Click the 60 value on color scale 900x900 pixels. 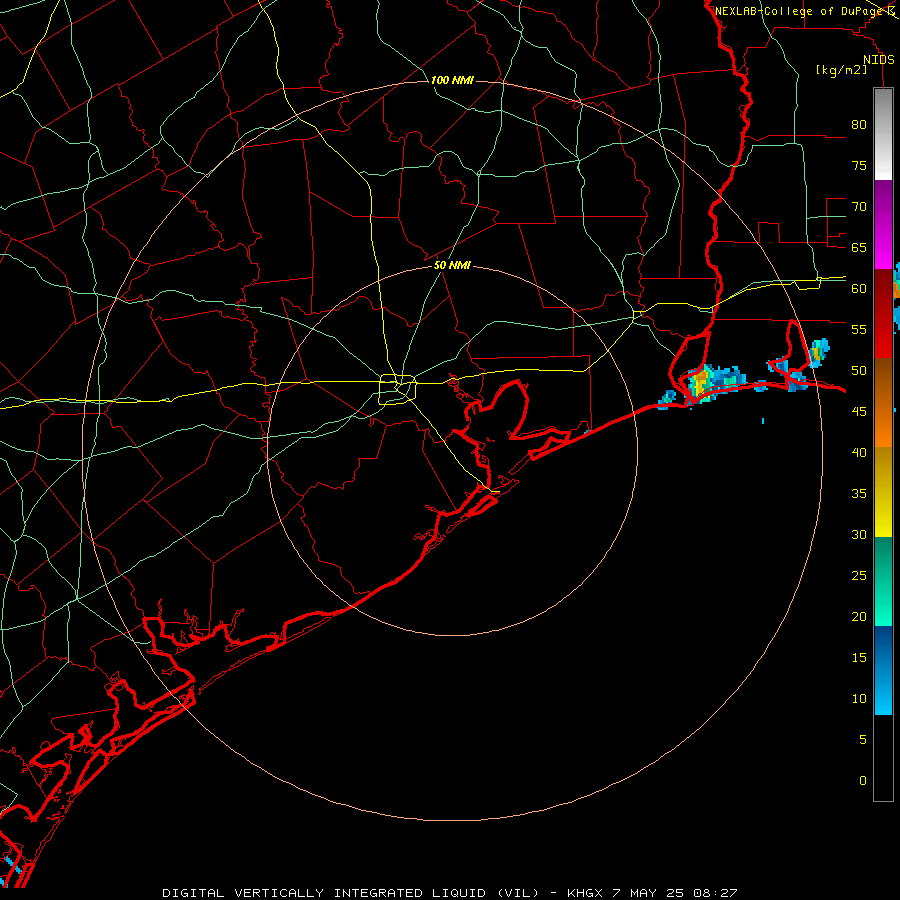tap(859, 289)
